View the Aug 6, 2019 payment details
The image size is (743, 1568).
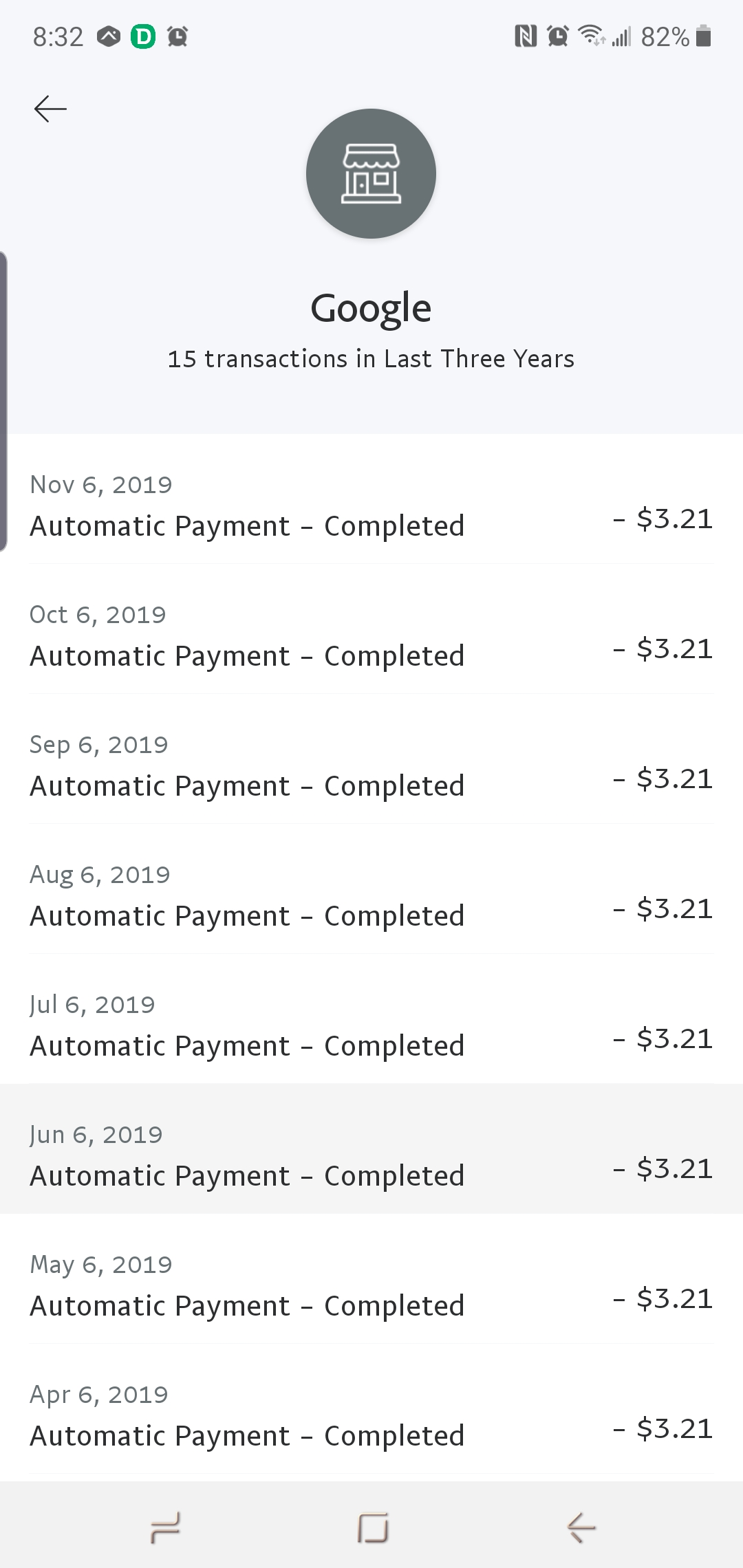[371, 896]
